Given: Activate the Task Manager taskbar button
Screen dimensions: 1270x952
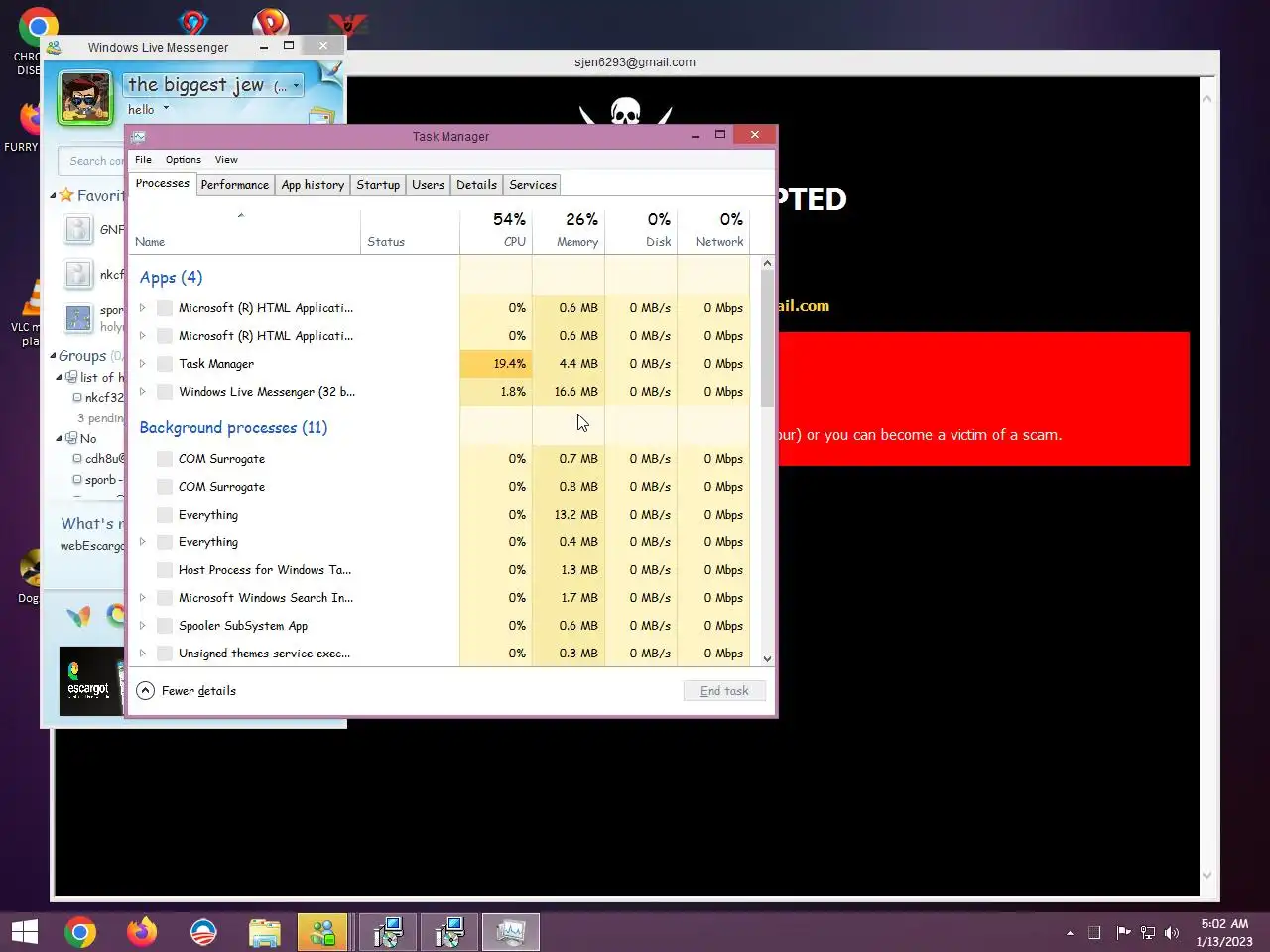Looking at the screenshot, I should click(511, 932).
